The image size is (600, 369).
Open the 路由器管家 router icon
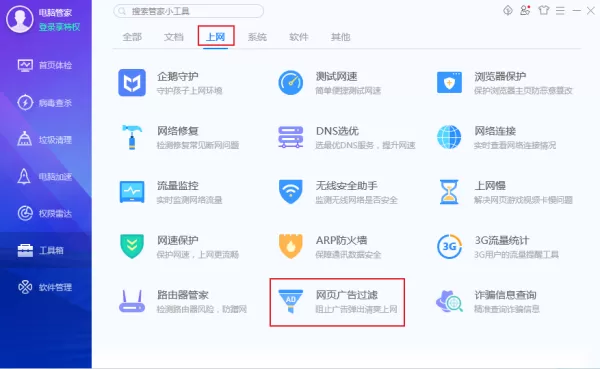click(132, 301)
